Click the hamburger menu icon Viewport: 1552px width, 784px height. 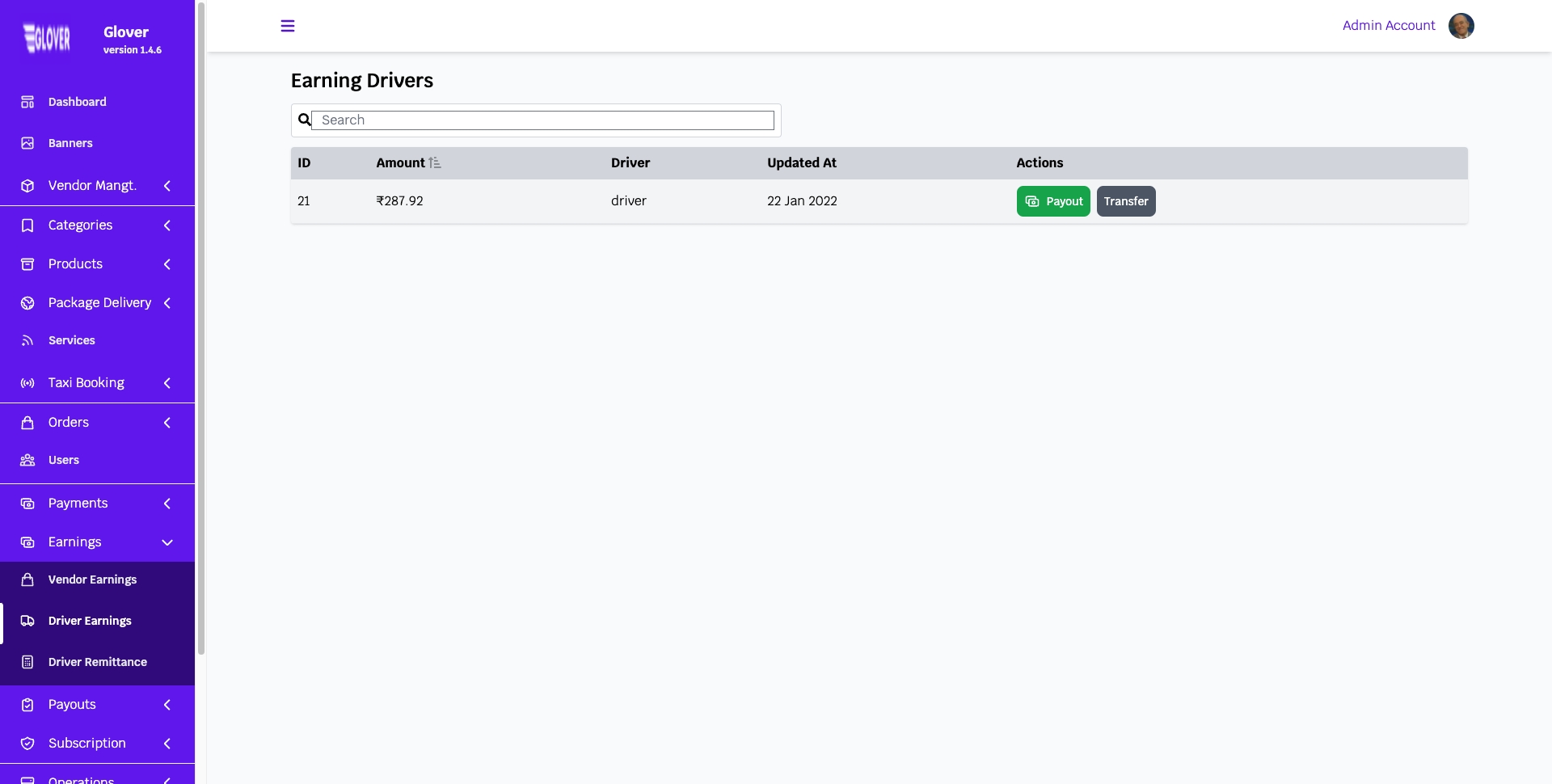coord(287,26)
